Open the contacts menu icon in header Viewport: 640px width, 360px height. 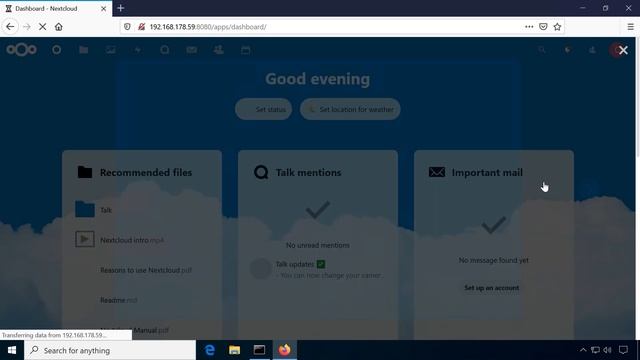592,50
